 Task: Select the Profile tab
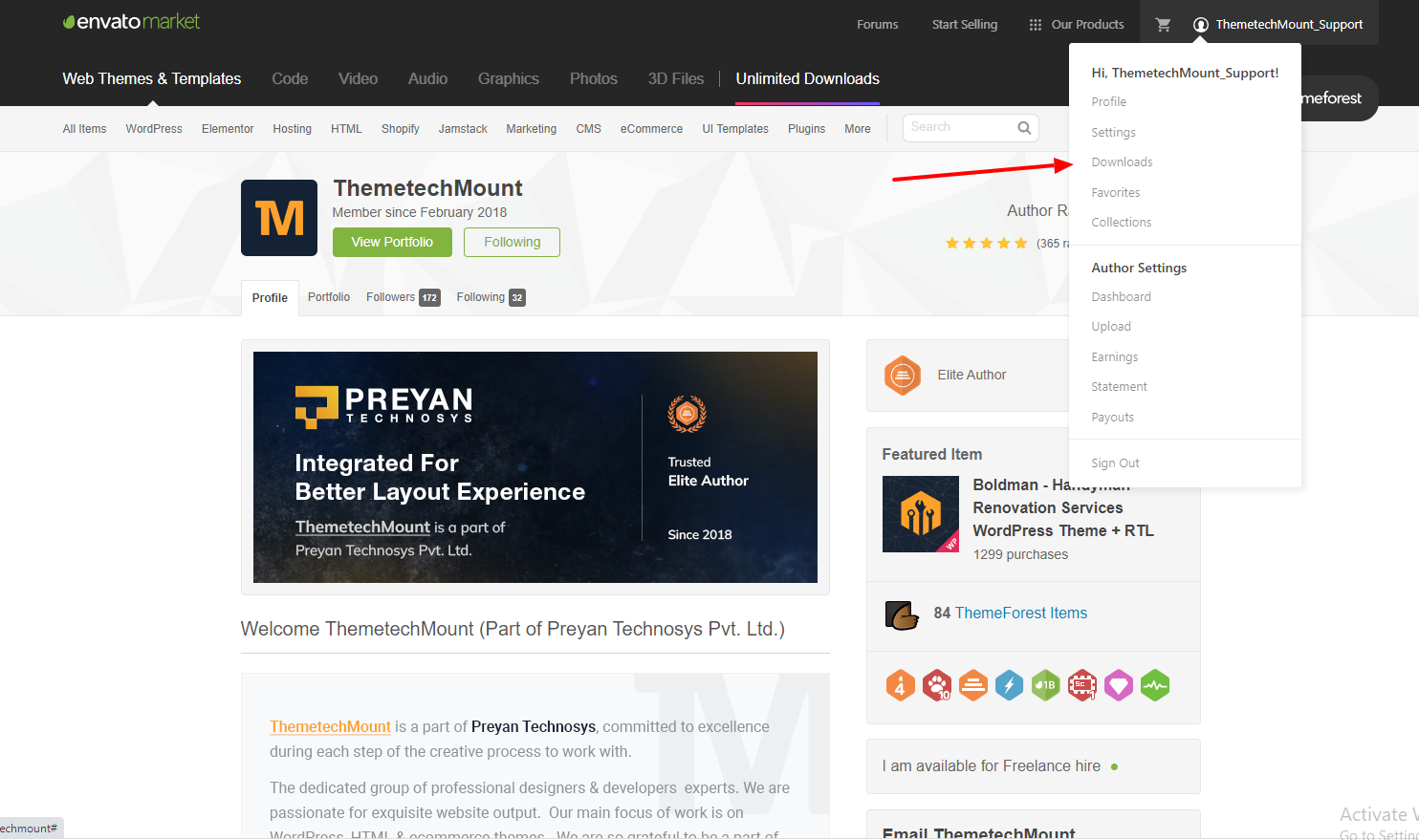270,298
